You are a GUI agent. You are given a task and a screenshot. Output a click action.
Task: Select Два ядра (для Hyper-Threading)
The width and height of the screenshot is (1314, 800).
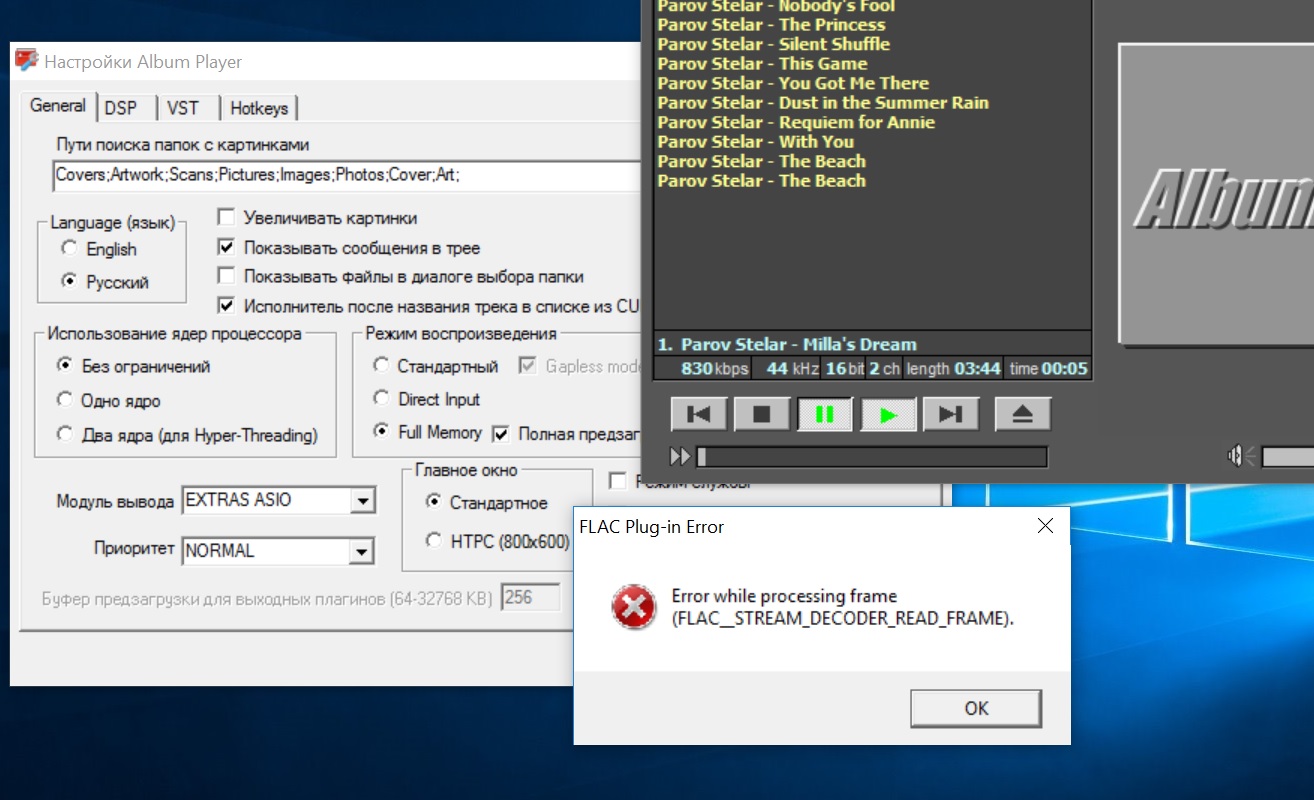pos(187,435)
